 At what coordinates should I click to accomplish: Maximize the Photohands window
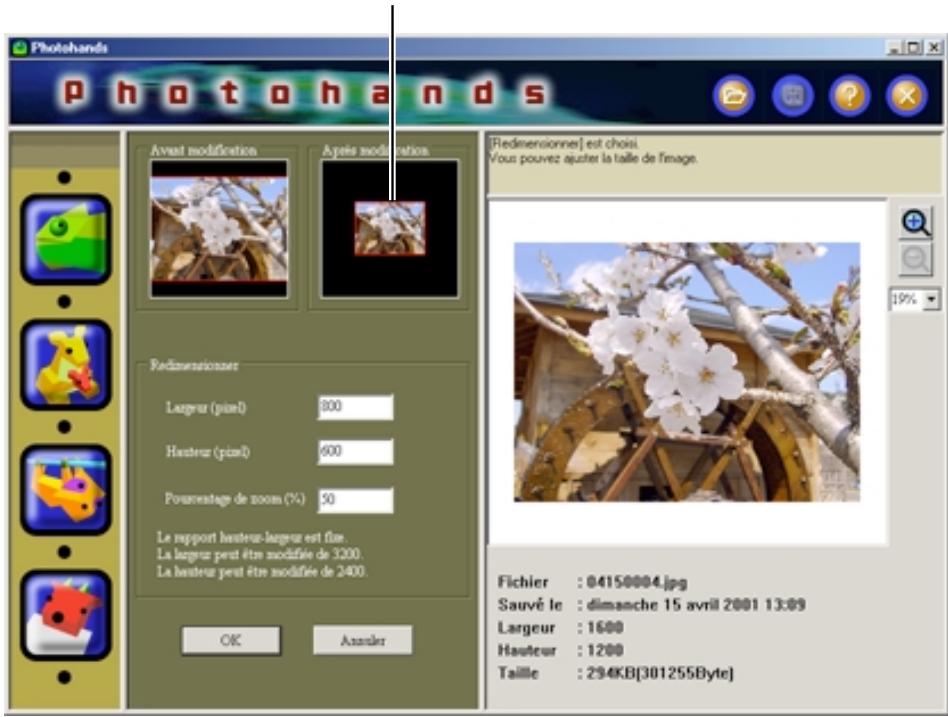point(914,48)
